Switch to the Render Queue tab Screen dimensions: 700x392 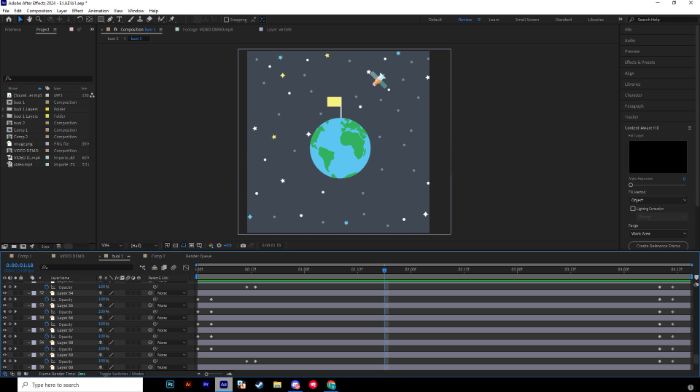pos(199,256)
